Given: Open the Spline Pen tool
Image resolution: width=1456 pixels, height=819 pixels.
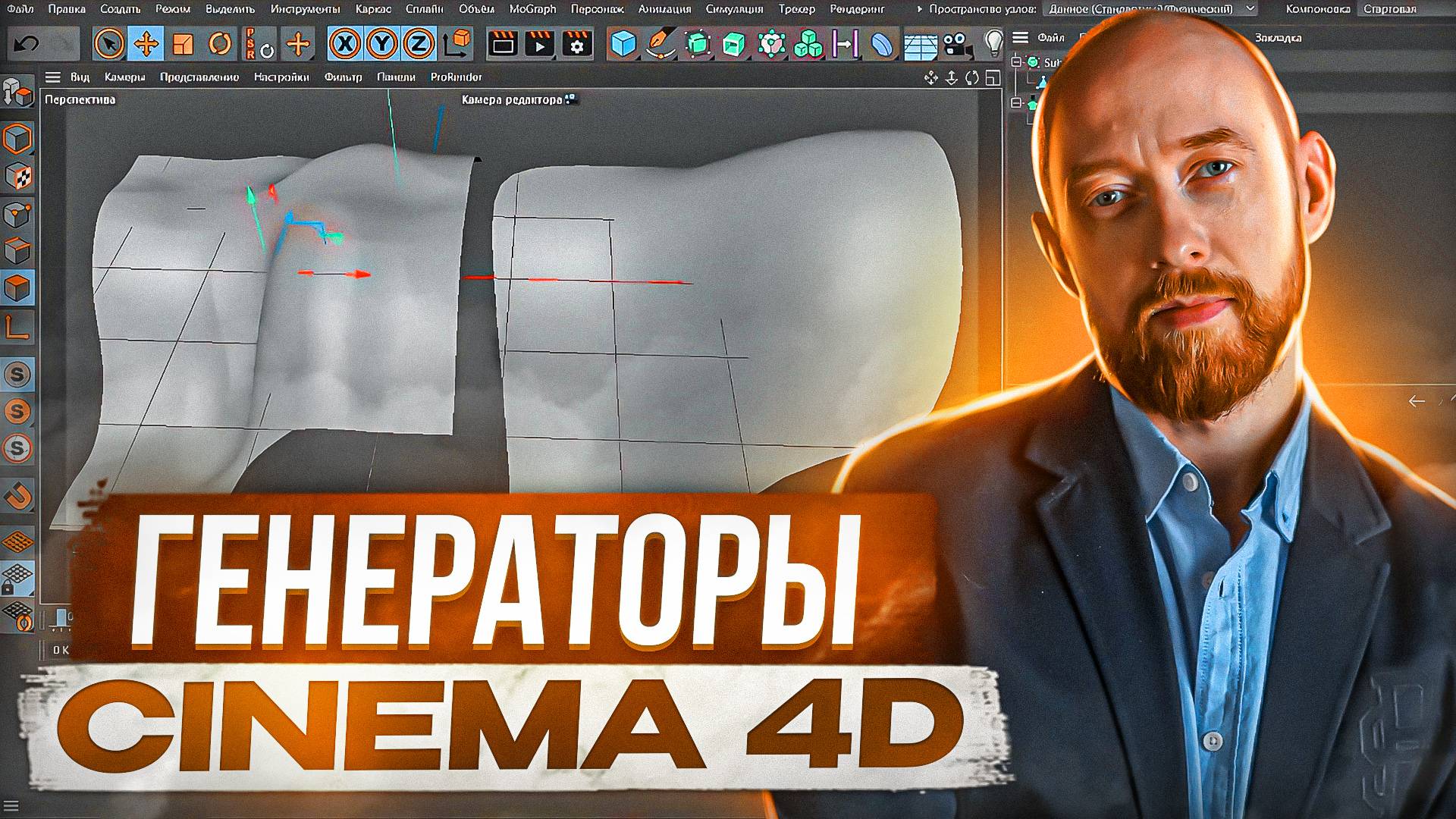Looking at the screenshot, I should pyautogui.click(x=661, y=44).
